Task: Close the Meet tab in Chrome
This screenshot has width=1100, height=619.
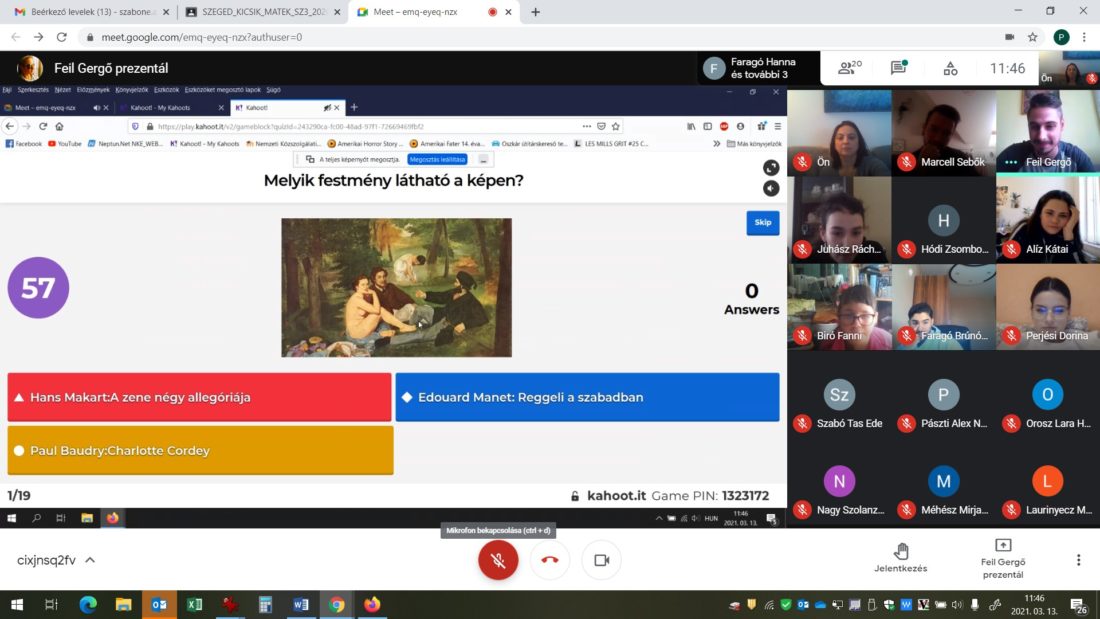Action: click(x=508, y=12)
